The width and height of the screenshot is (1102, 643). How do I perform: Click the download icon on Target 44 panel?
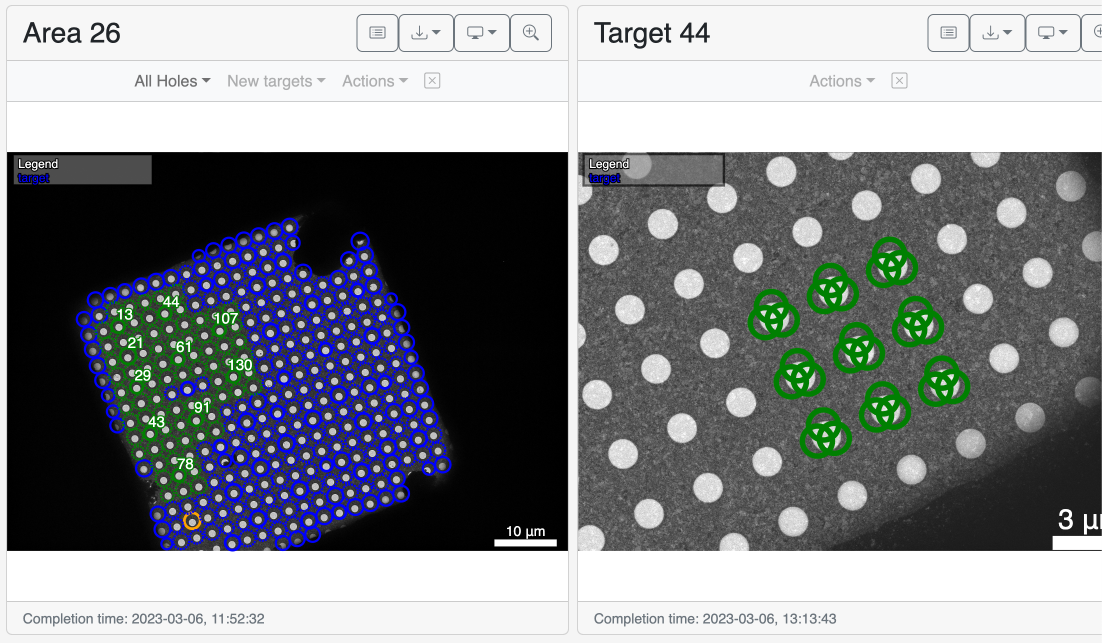pyautogui.click(x=992, y=32)
